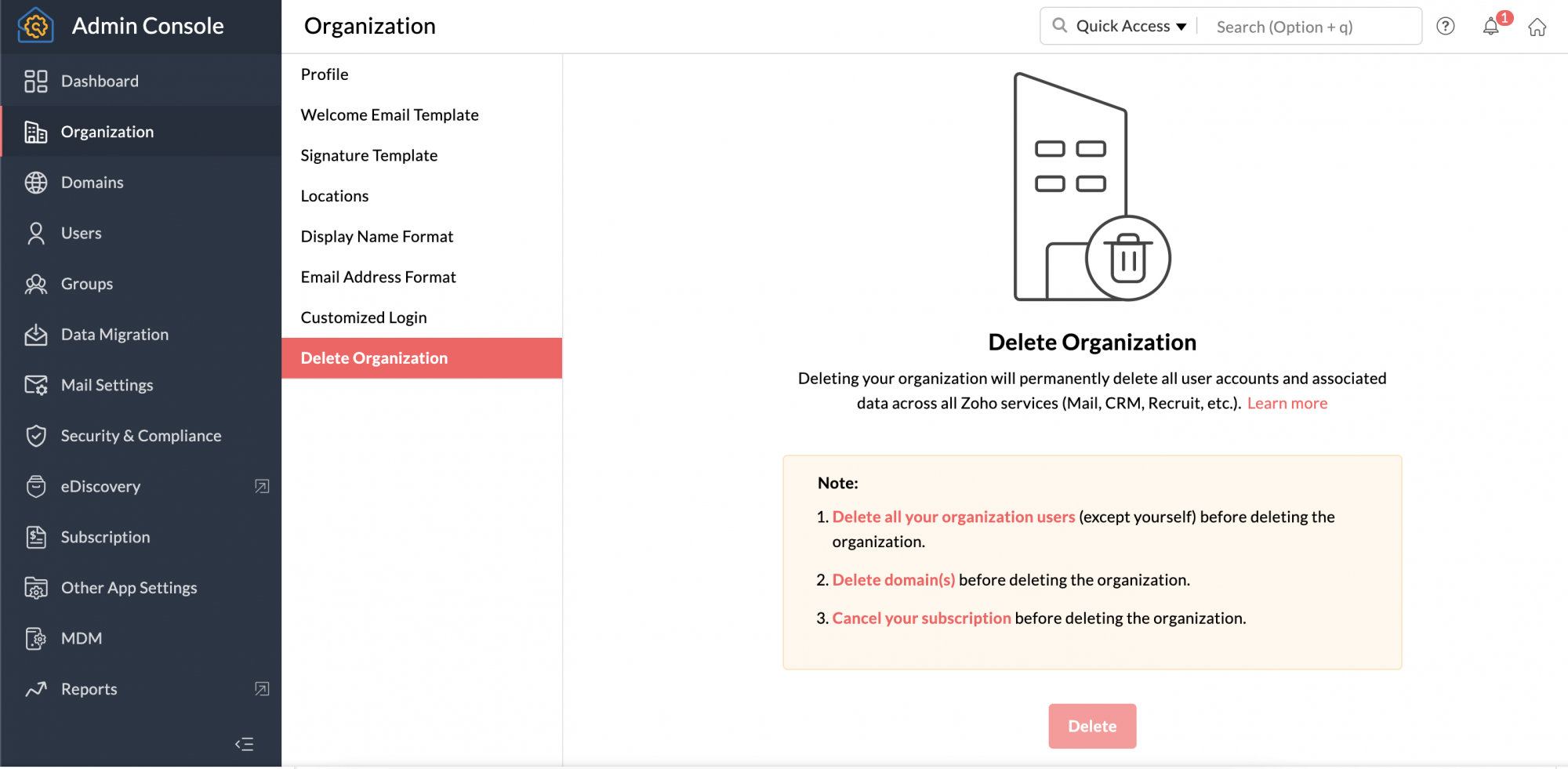The width and height of the screenshot is (1568, 769).
Task: Click the Delete button
Action: point(1092,726)
